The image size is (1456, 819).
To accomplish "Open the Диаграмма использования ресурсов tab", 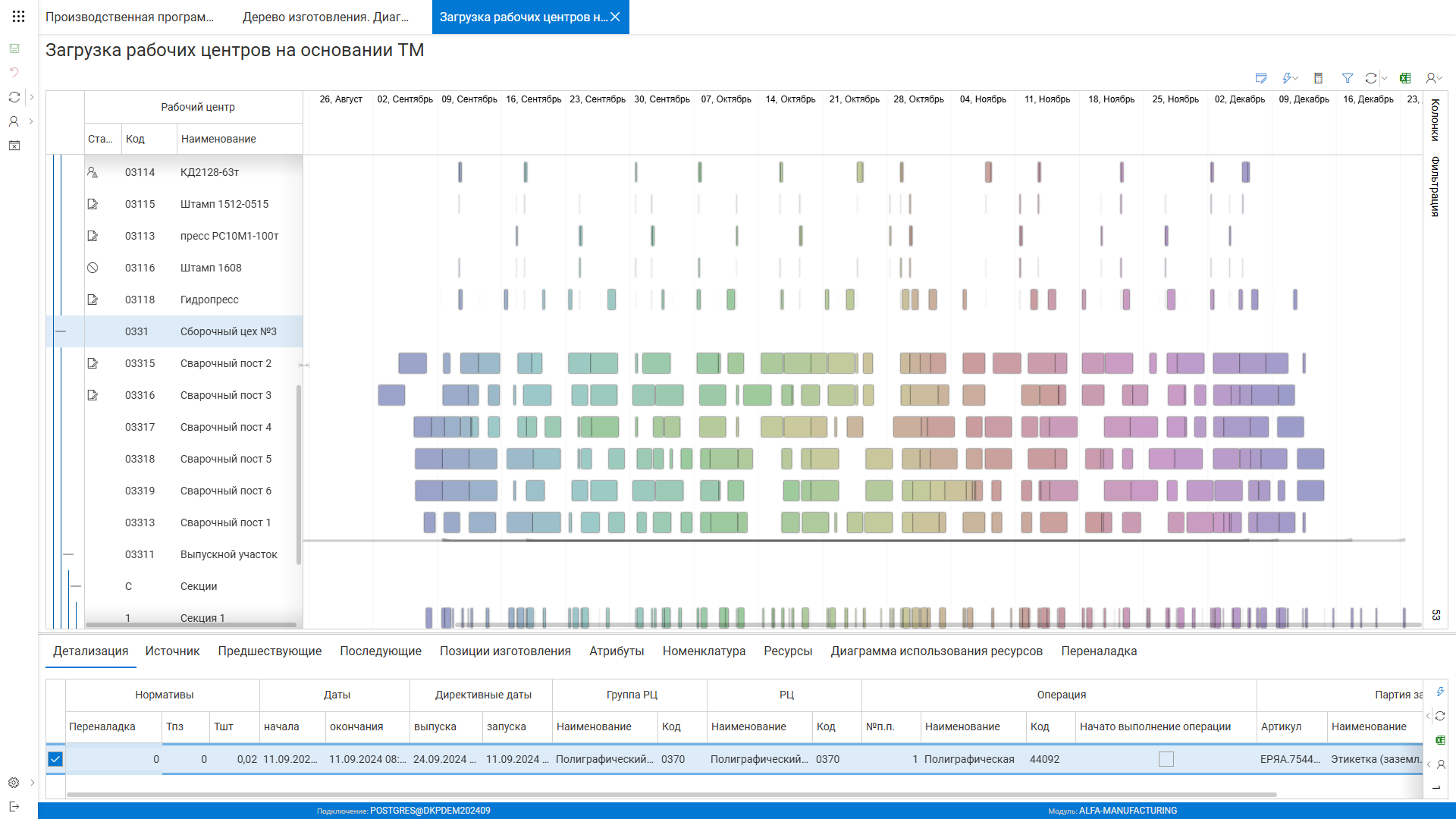I will click(936, 651).
